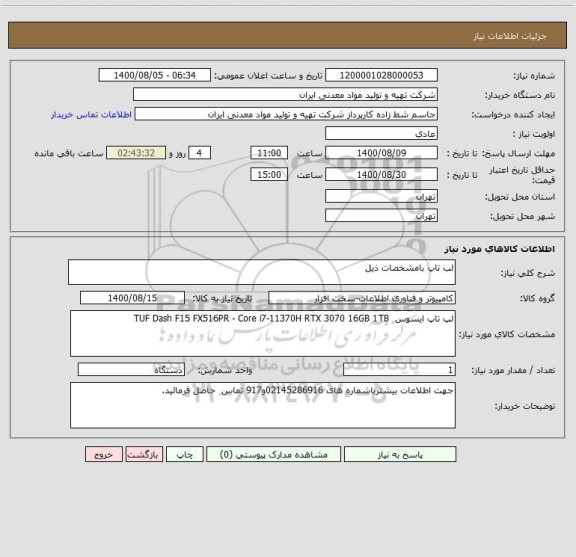The image size is (576, 557).
Task: Click the unit of measure field دستگاه
Action: (x=131, y=370)
